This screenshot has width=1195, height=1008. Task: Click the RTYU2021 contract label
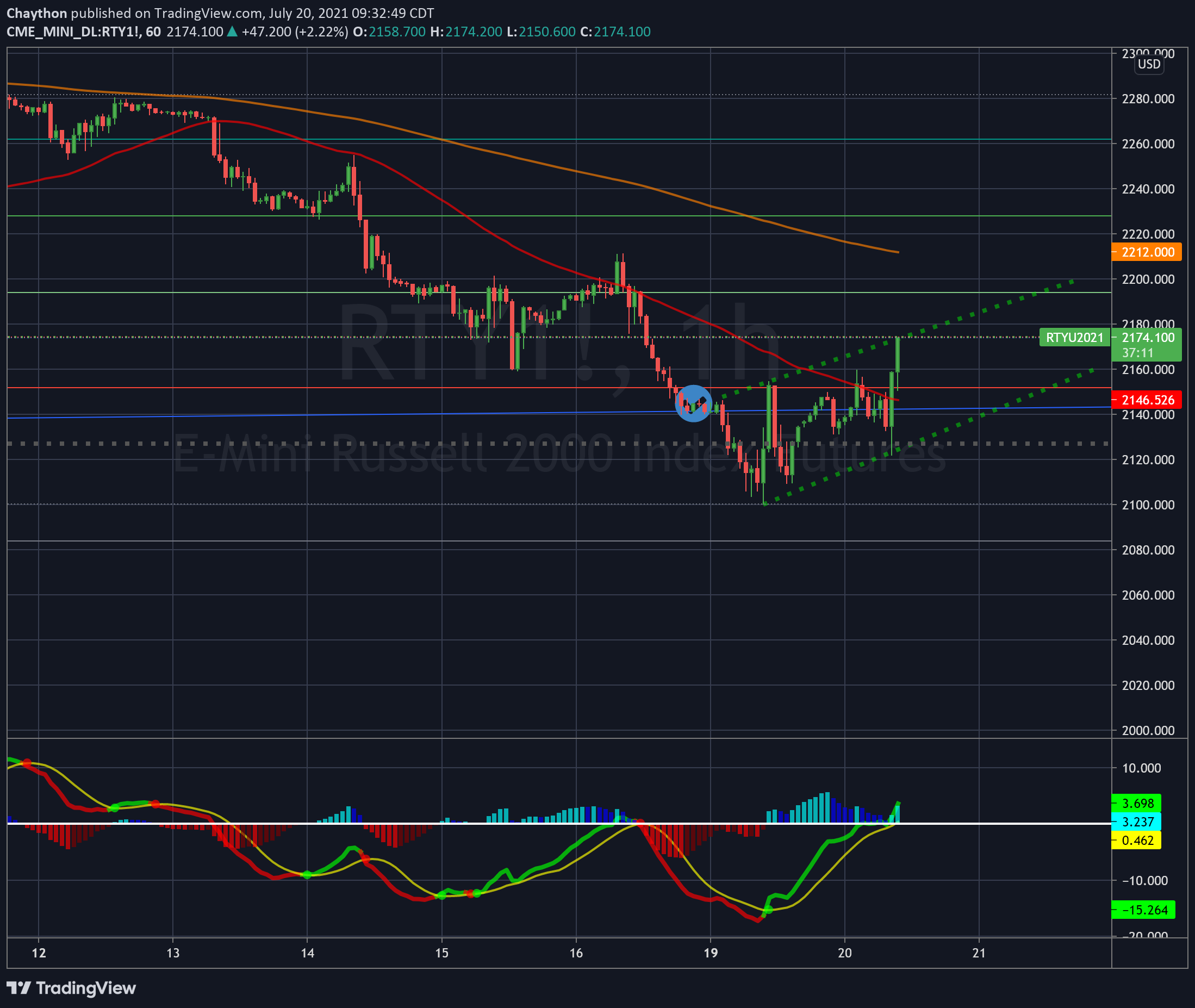pos(1074,338)
